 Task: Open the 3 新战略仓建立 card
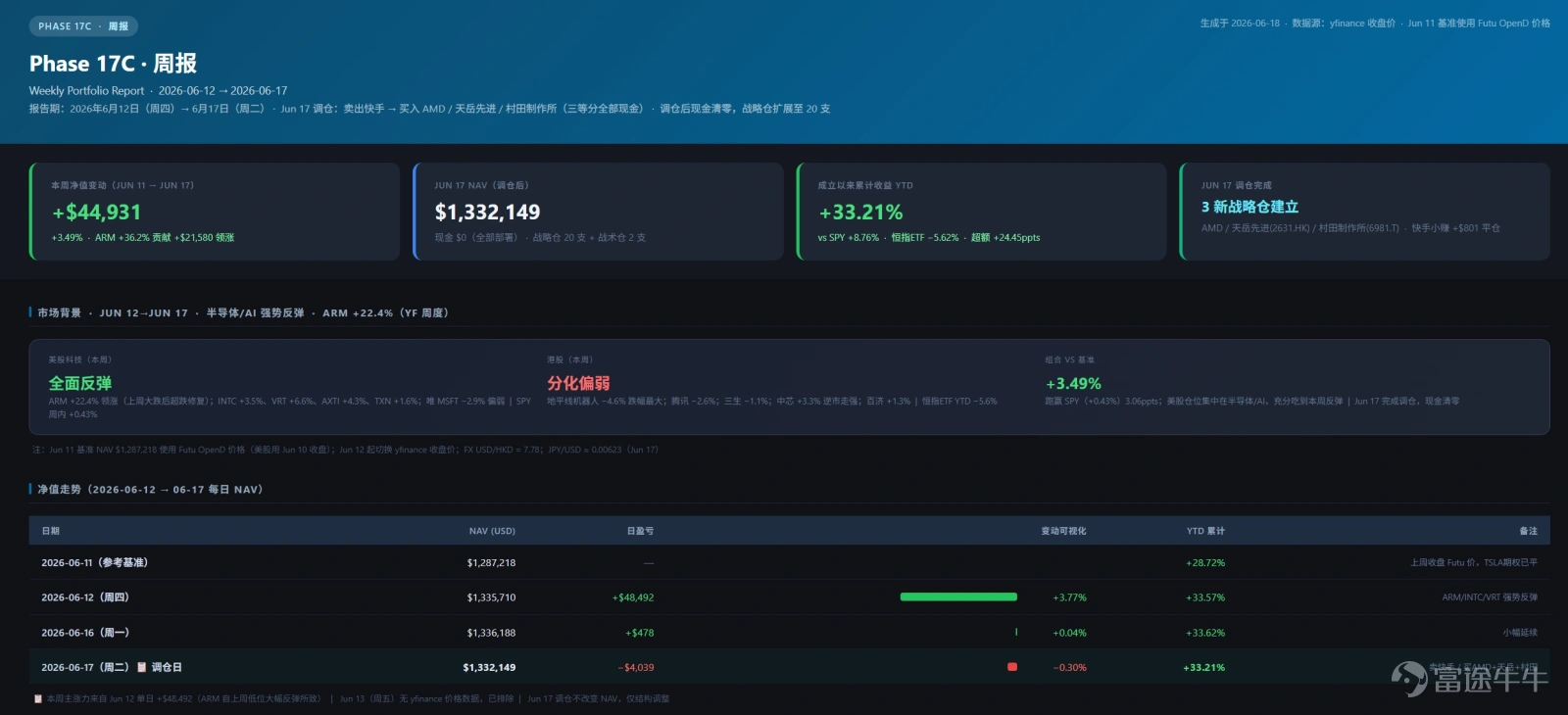pos(1364,212)
